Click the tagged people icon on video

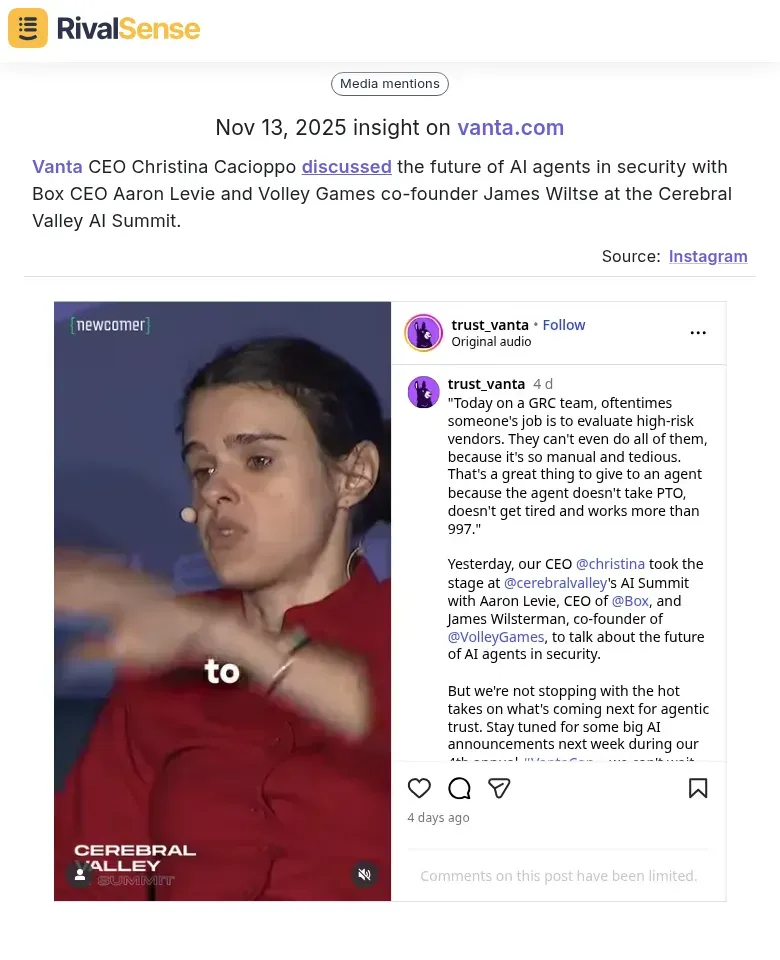(x=80, y=874)
